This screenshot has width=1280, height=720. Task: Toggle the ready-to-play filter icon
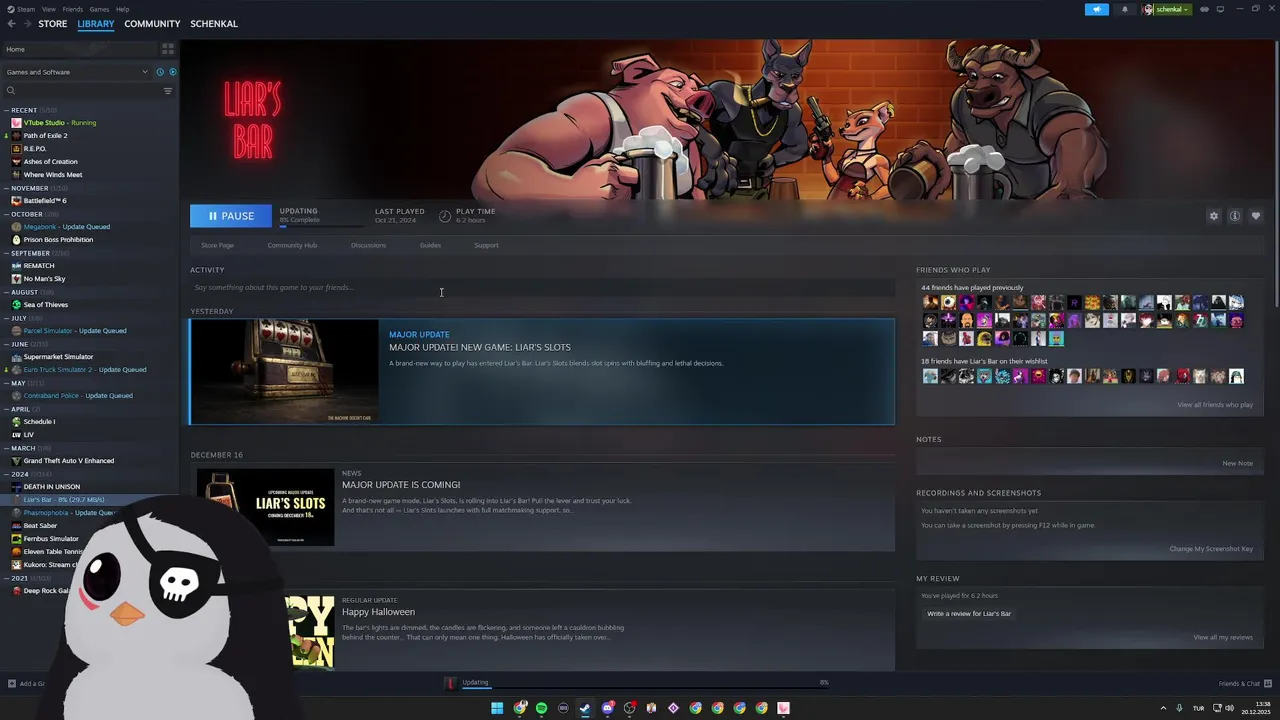click(x=172, y=72)
